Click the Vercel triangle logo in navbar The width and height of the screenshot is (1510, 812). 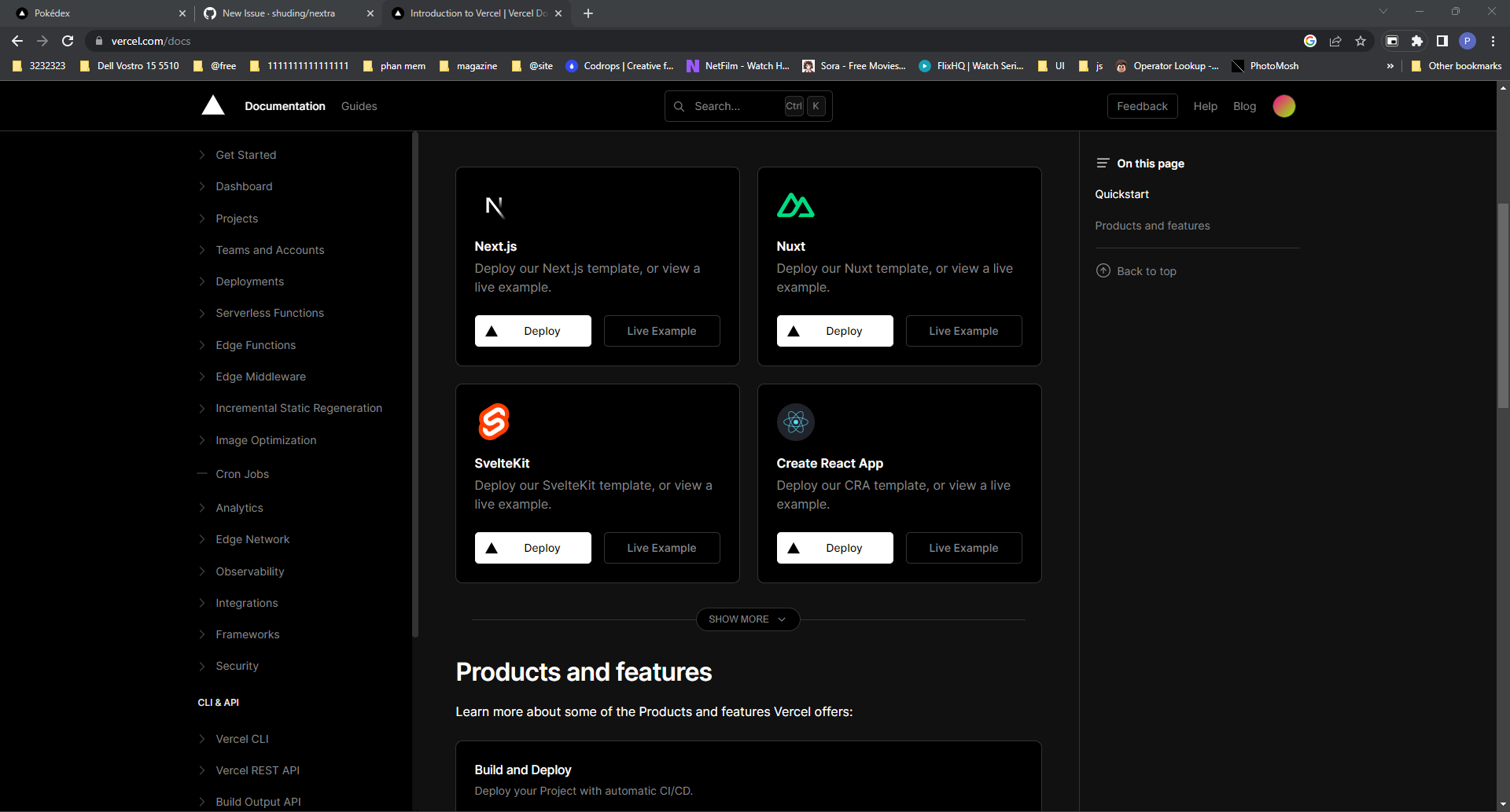pyautogui.click(x=212, y=105)
